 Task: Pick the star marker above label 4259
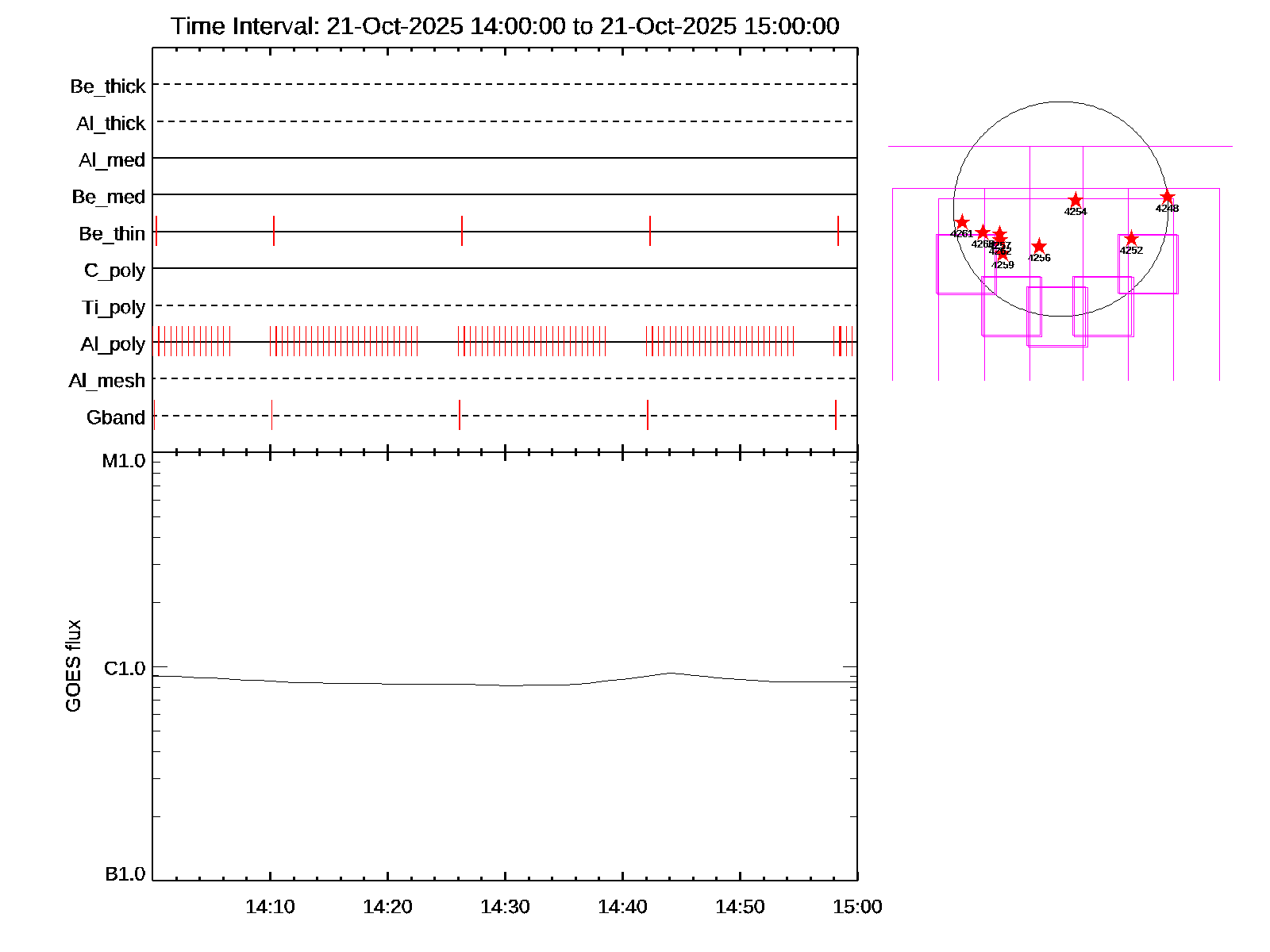point(1003,254)
